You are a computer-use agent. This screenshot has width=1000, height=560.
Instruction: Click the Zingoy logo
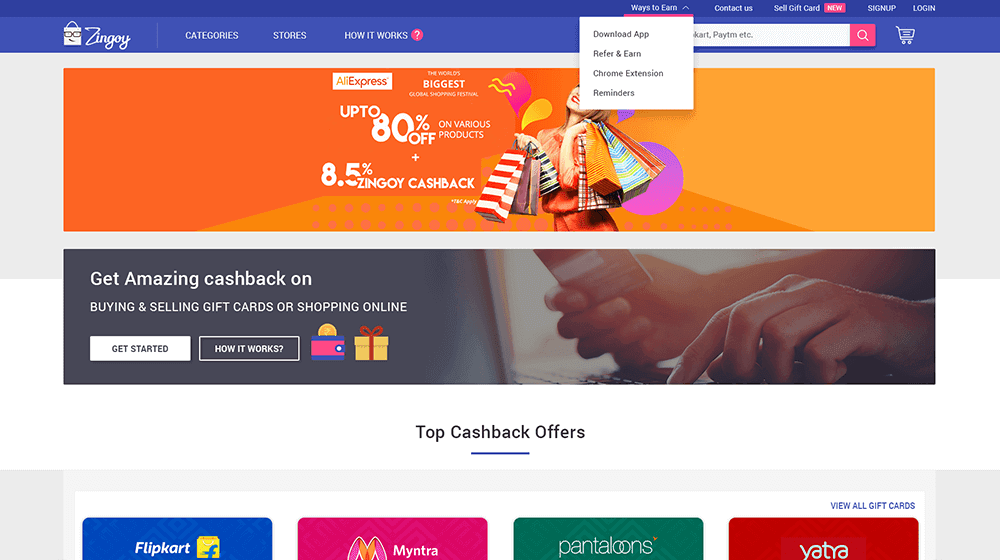click(97, 35)
